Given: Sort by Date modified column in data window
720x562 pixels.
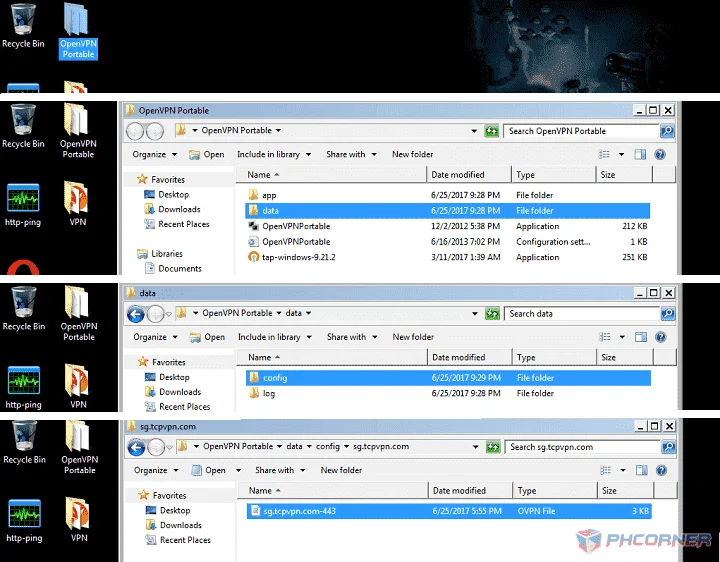Looking at the screenshot, I should pos(470,358).
